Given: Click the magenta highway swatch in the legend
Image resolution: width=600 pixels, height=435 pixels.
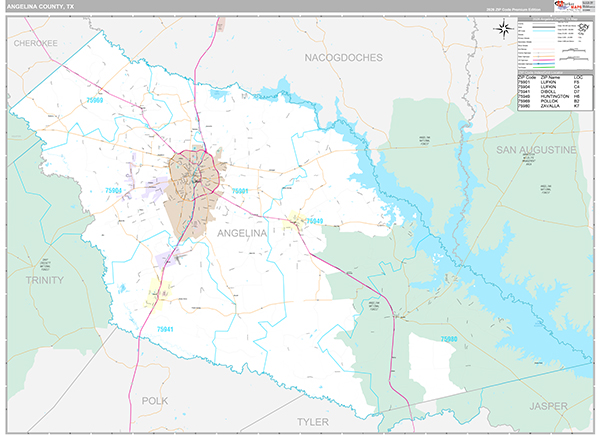Looking at the screenshot, I should pos(544,60).
